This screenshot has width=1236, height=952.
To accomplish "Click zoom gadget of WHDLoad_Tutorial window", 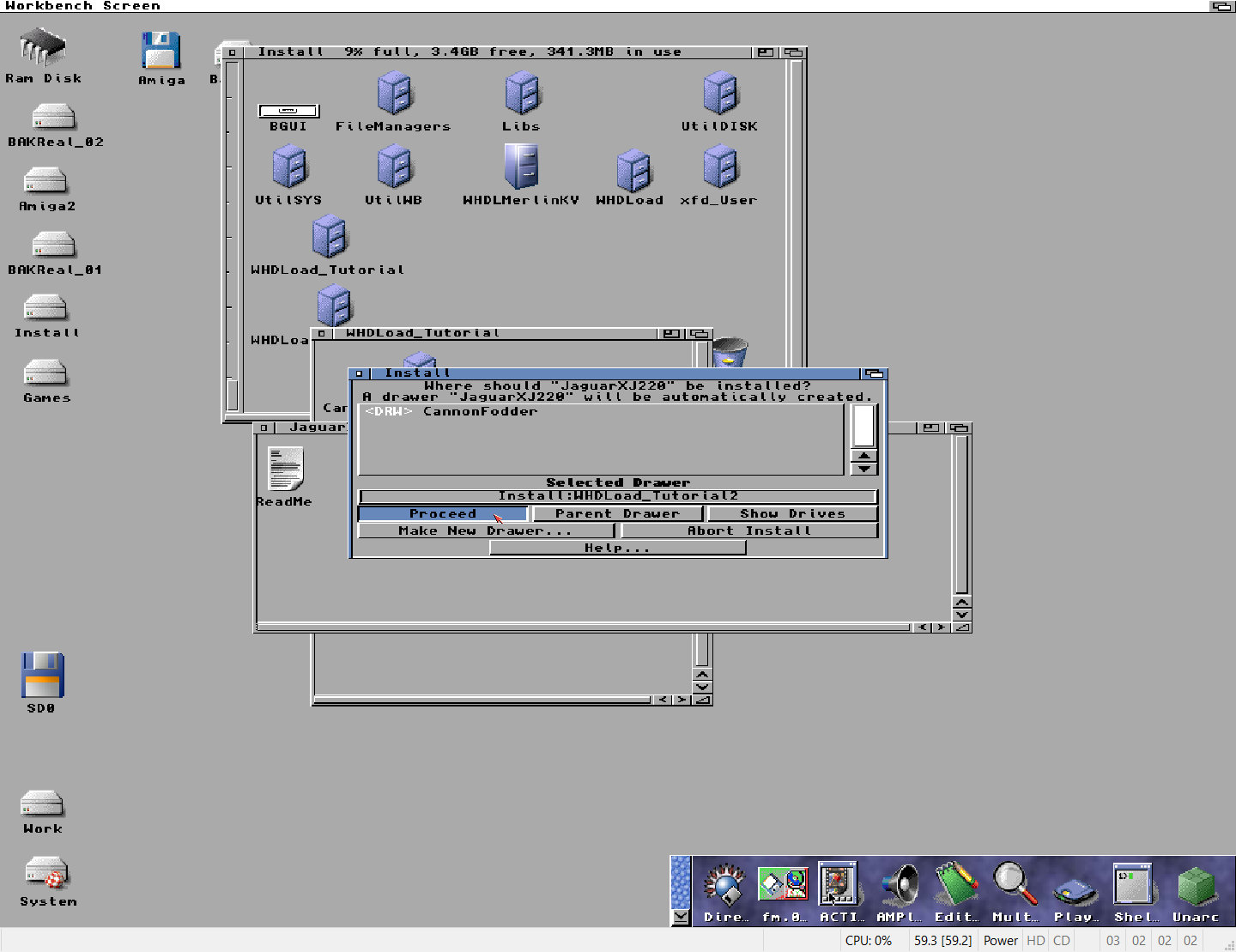I will click(671, 333).
